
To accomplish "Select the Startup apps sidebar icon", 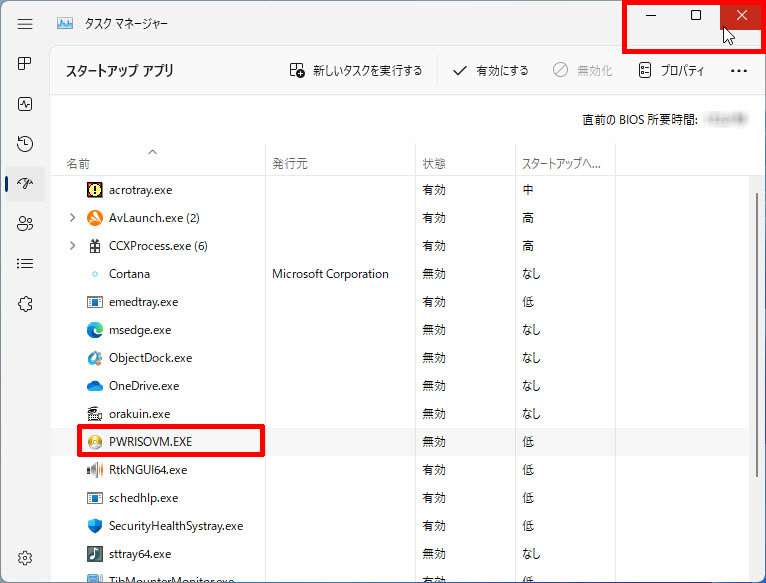I will point(26,184).
